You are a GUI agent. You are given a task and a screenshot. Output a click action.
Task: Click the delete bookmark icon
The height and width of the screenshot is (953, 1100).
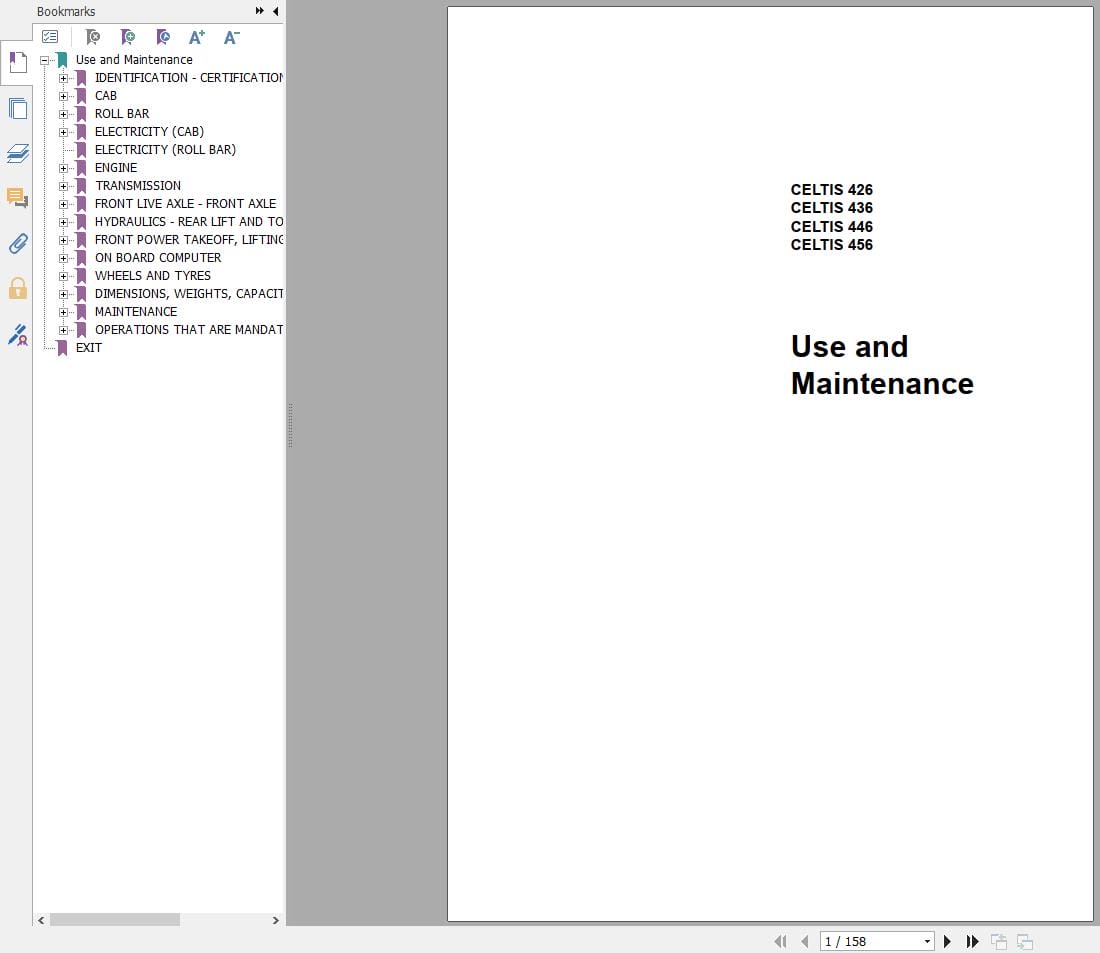point(93,36)
